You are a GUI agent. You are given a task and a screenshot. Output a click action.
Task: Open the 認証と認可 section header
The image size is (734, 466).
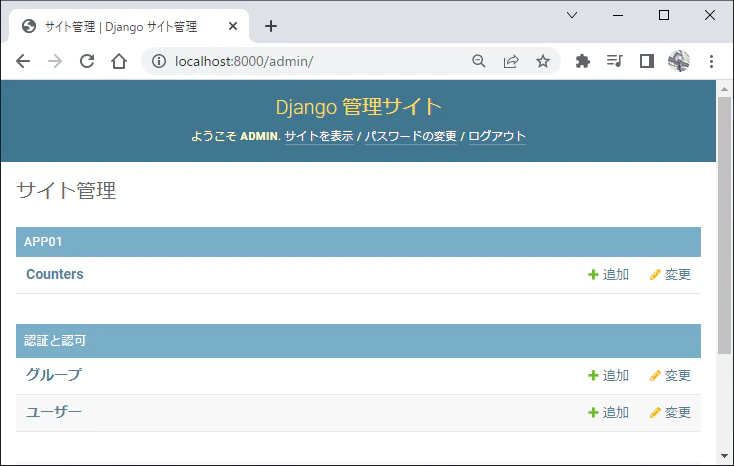pyautogui.click(x=55, y=340)
